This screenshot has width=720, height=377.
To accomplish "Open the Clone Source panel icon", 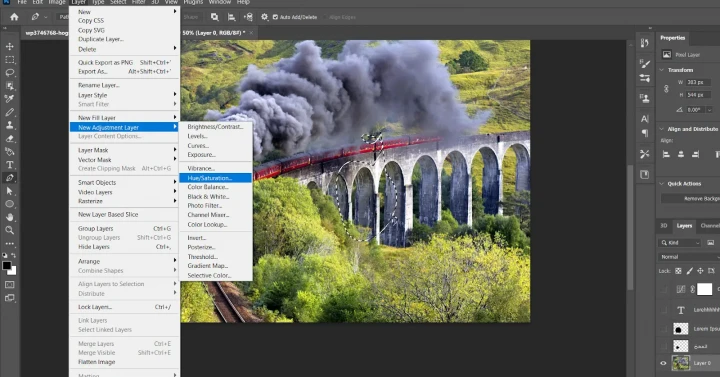I will click(x=645, y=98).
